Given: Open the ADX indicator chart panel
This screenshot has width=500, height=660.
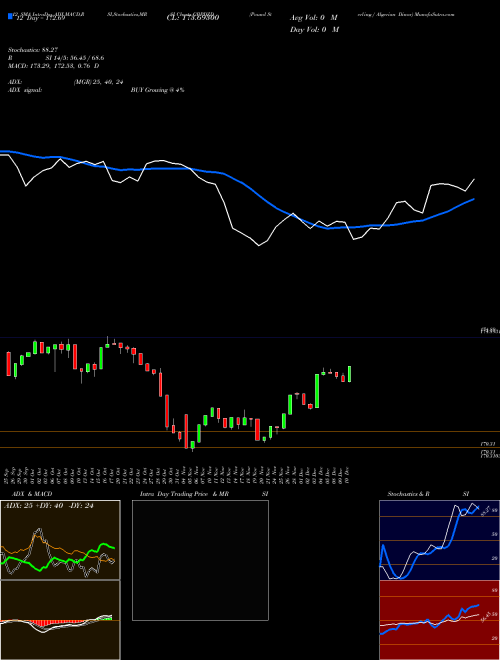Looking at the screenshot, I should tap(60, 540).
